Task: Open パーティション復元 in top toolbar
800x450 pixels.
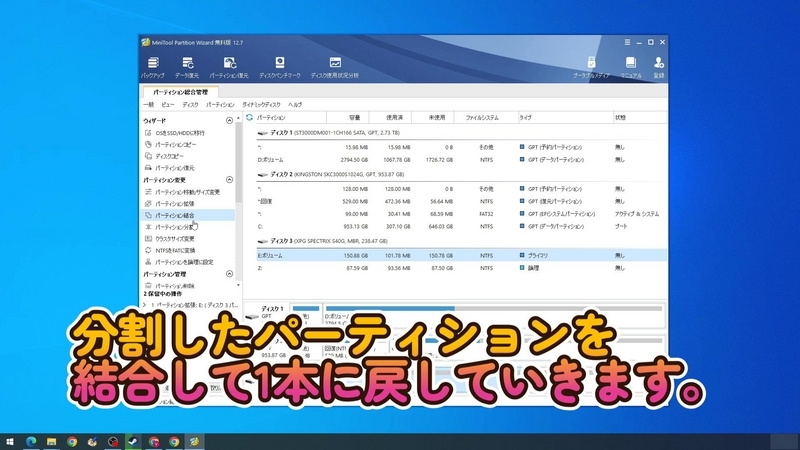Action: [229, 67]
